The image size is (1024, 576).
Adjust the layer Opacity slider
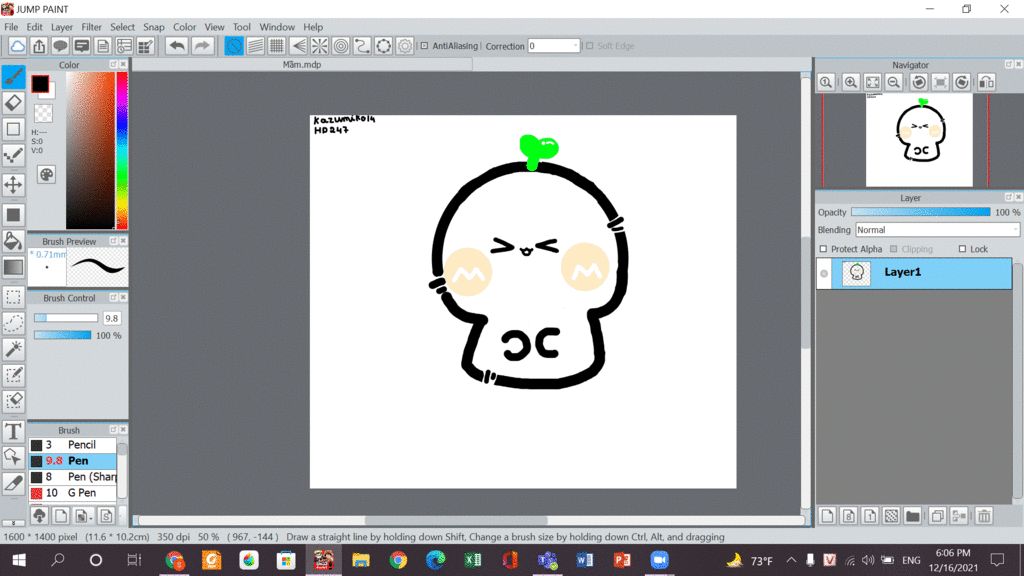click(920, 212)
